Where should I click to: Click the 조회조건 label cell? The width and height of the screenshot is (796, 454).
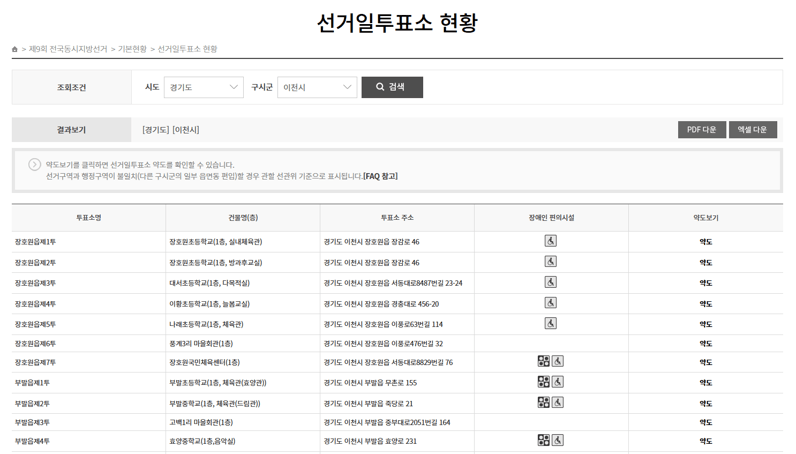[72, 87]
